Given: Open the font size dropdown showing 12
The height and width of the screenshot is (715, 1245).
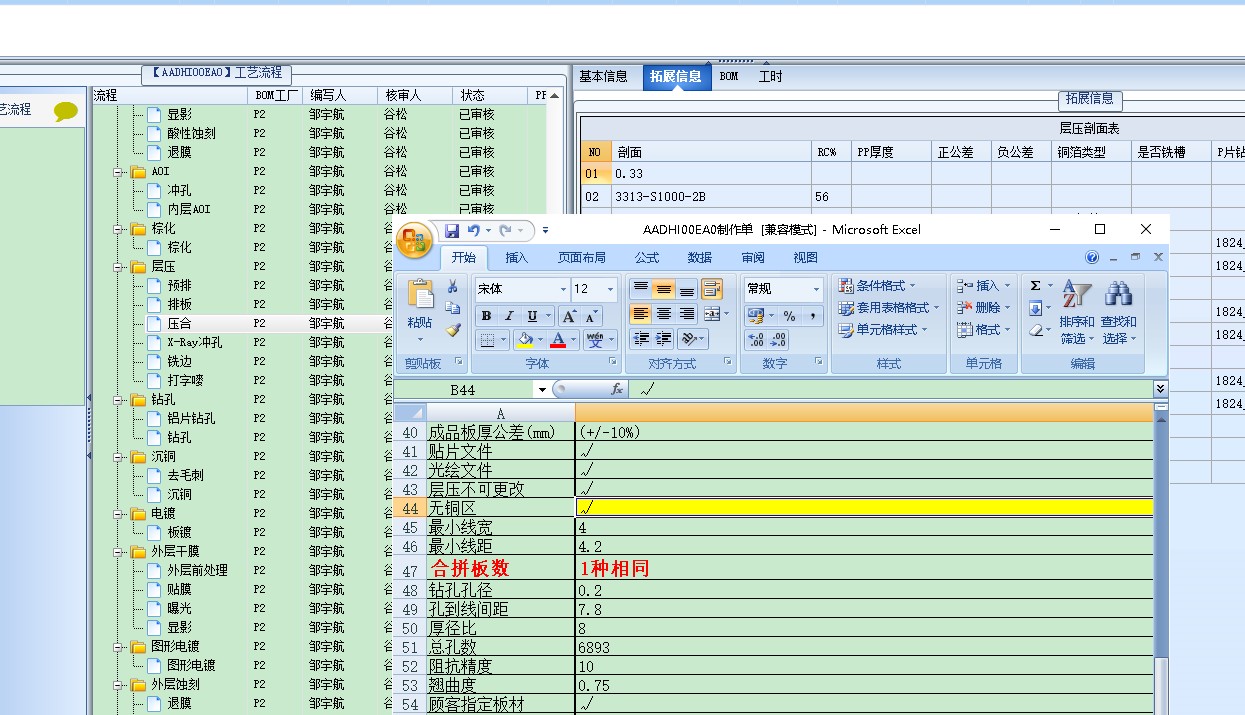Looking at the screenshot, I should click(610, 289).
